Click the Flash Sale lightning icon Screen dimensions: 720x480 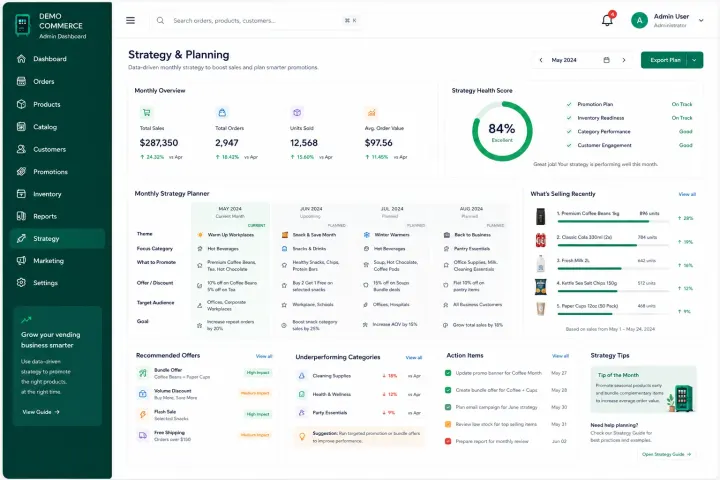pyautogui.click(x=143, y=414)
